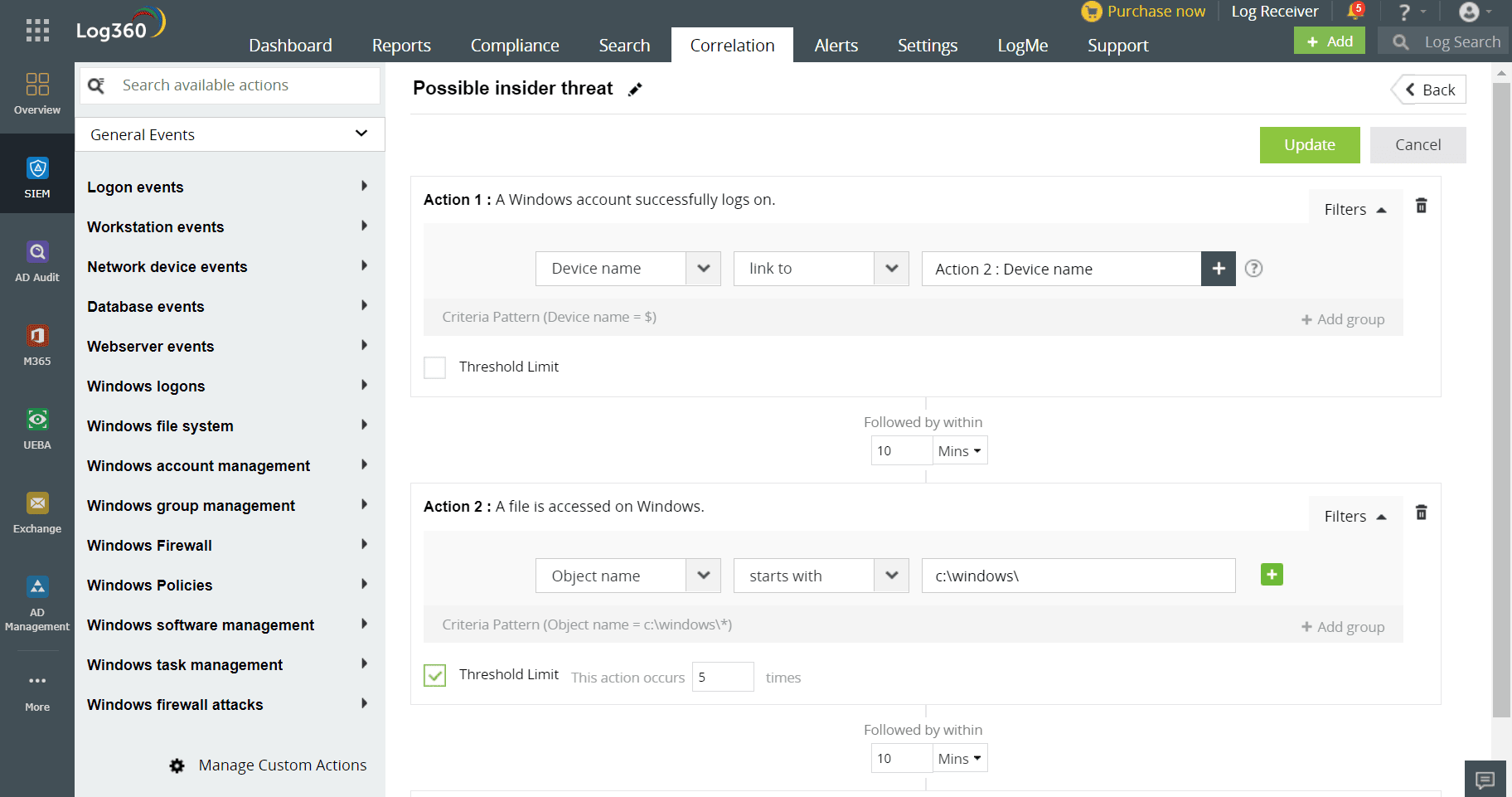Screen dimensions: 1512x797
Task: Collapse the Filters panel in Action 1
Action: (1354, 210)
